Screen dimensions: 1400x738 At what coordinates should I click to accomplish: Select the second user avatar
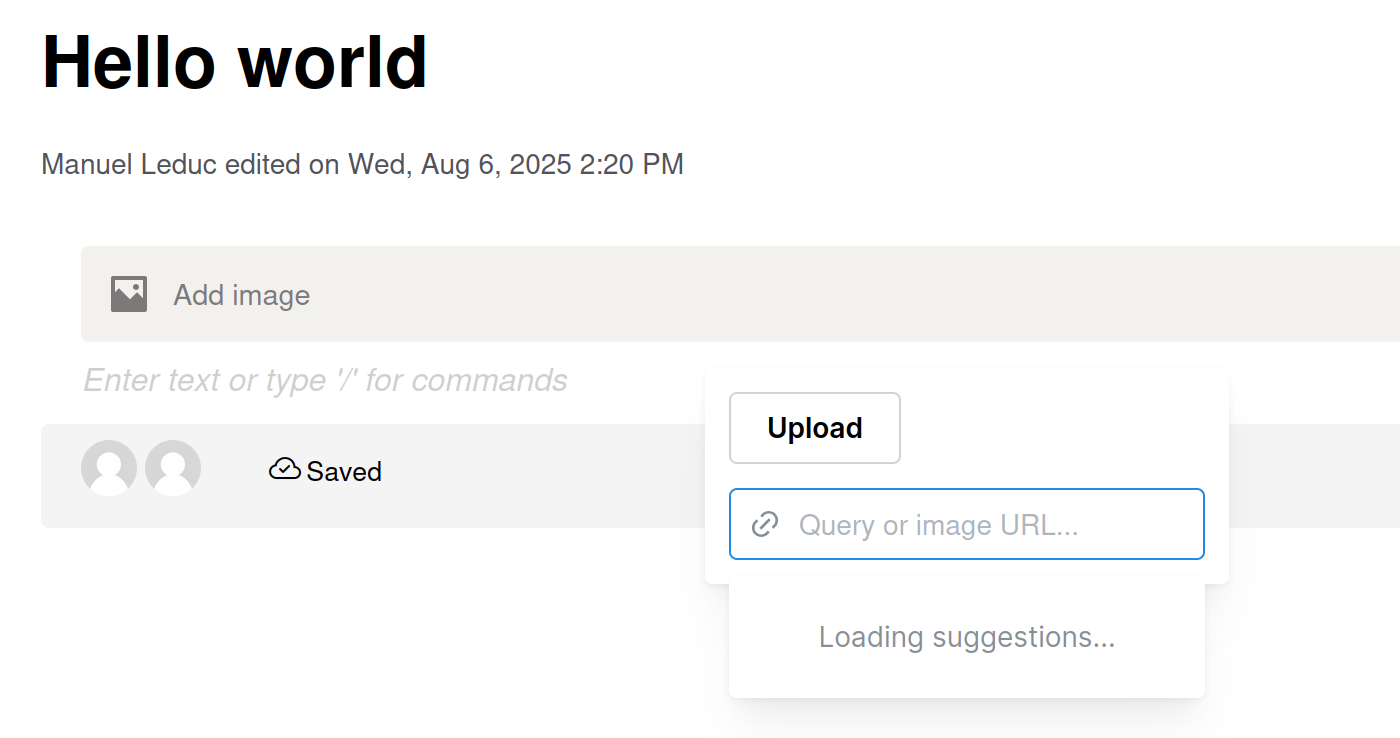point(173,468)
